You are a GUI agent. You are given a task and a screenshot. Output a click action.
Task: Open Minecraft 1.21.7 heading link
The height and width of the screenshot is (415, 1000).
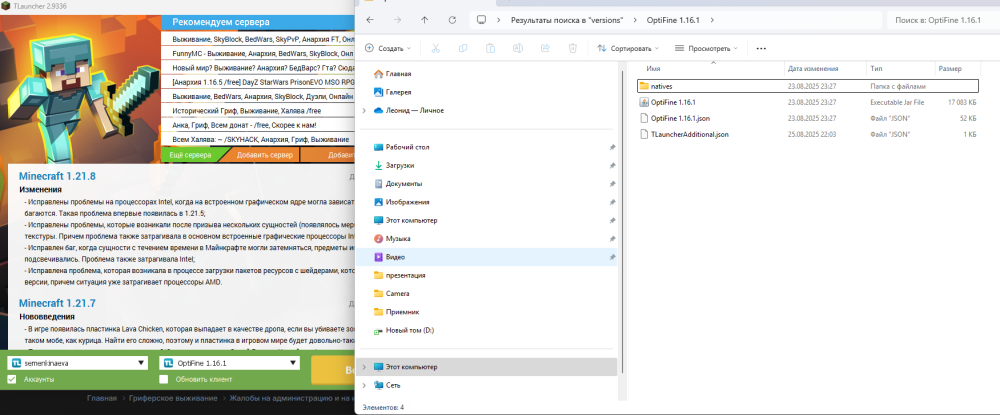pos(57,303)
